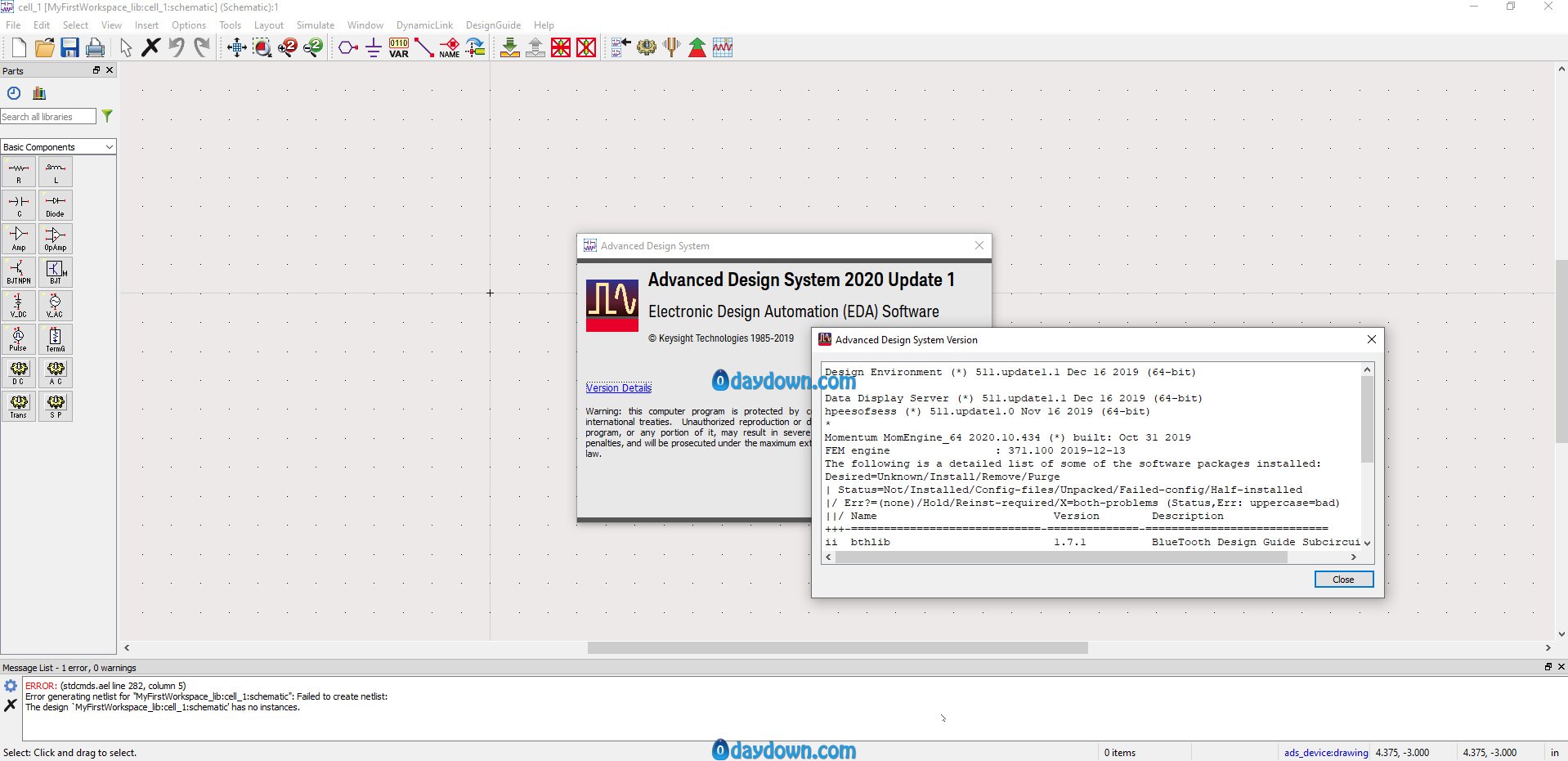Click the Message List settings gear icon

pyautogui.click(x=11, y=686)
